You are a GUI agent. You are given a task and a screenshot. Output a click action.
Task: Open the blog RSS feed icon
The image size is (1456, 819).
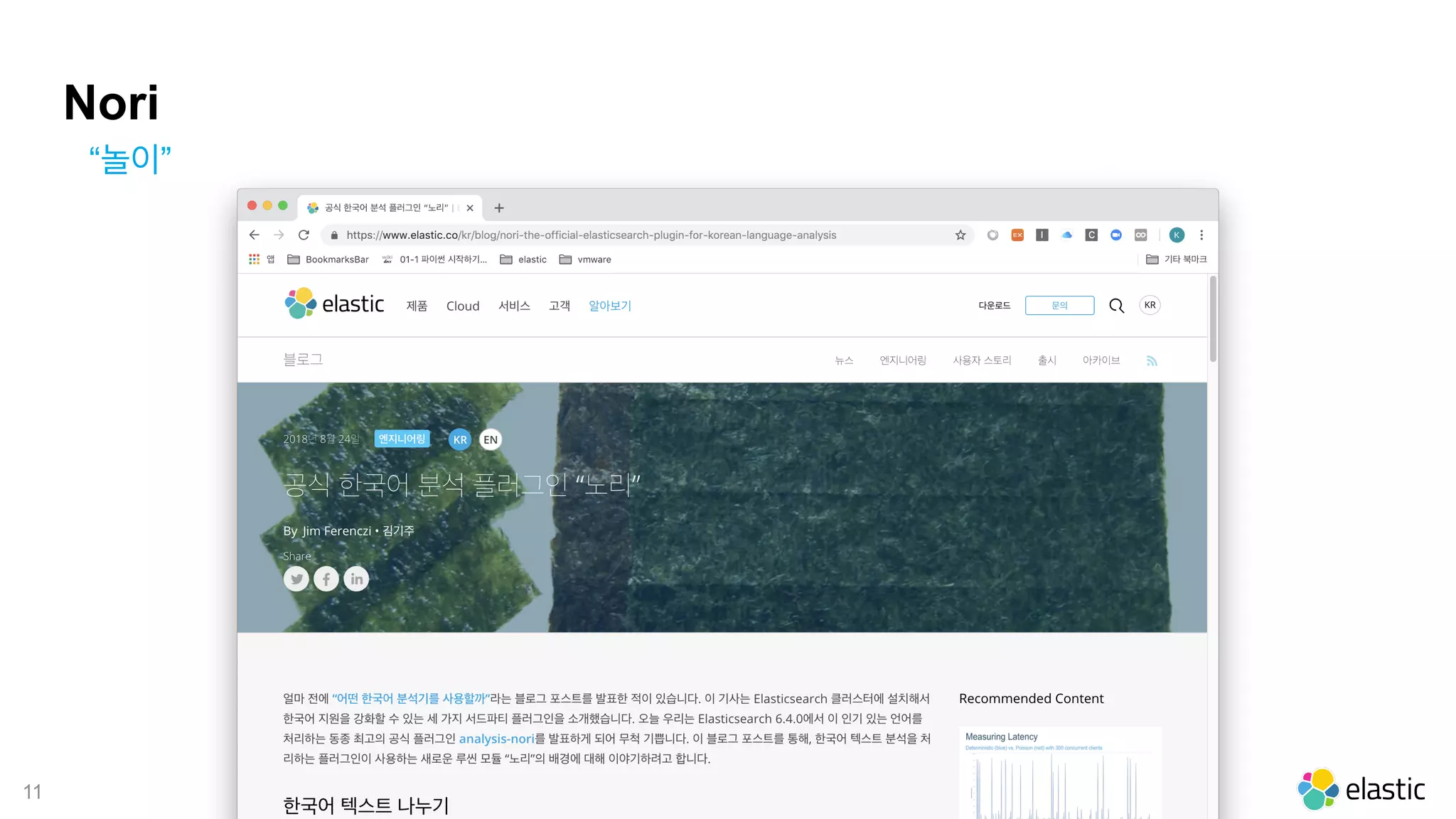1152,361
